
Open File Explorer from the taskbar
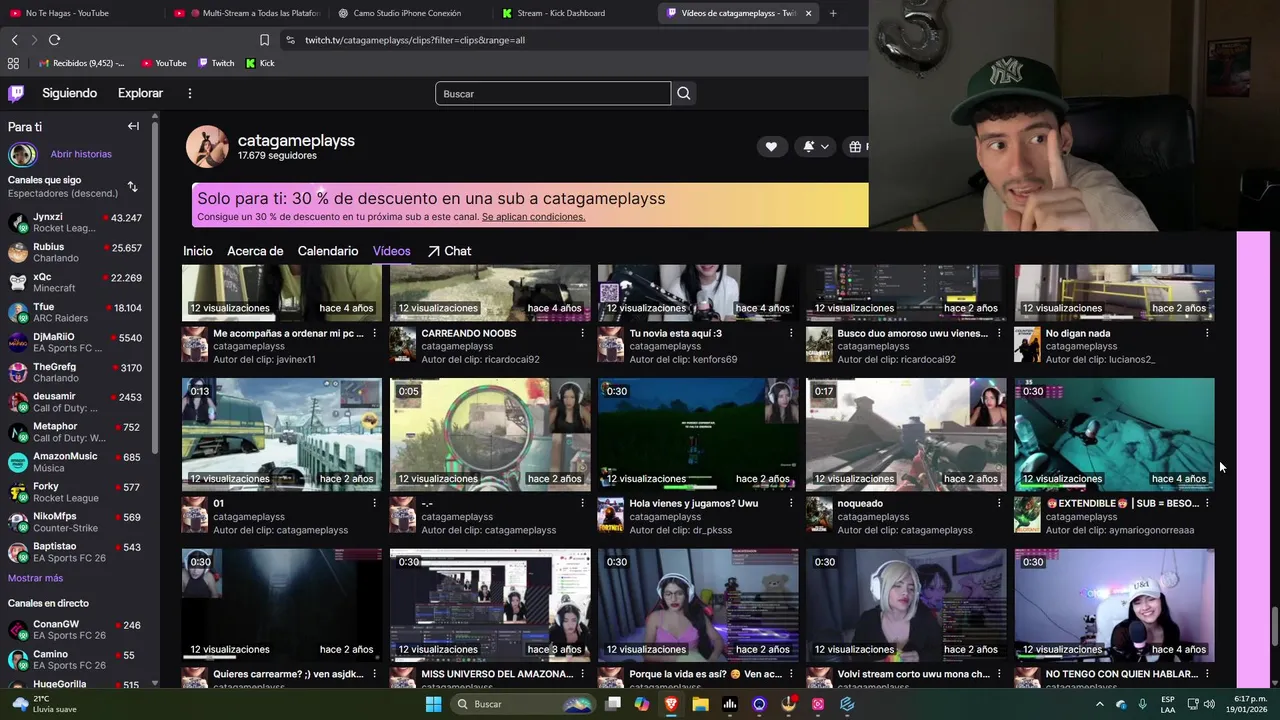[x=700, y=704]
